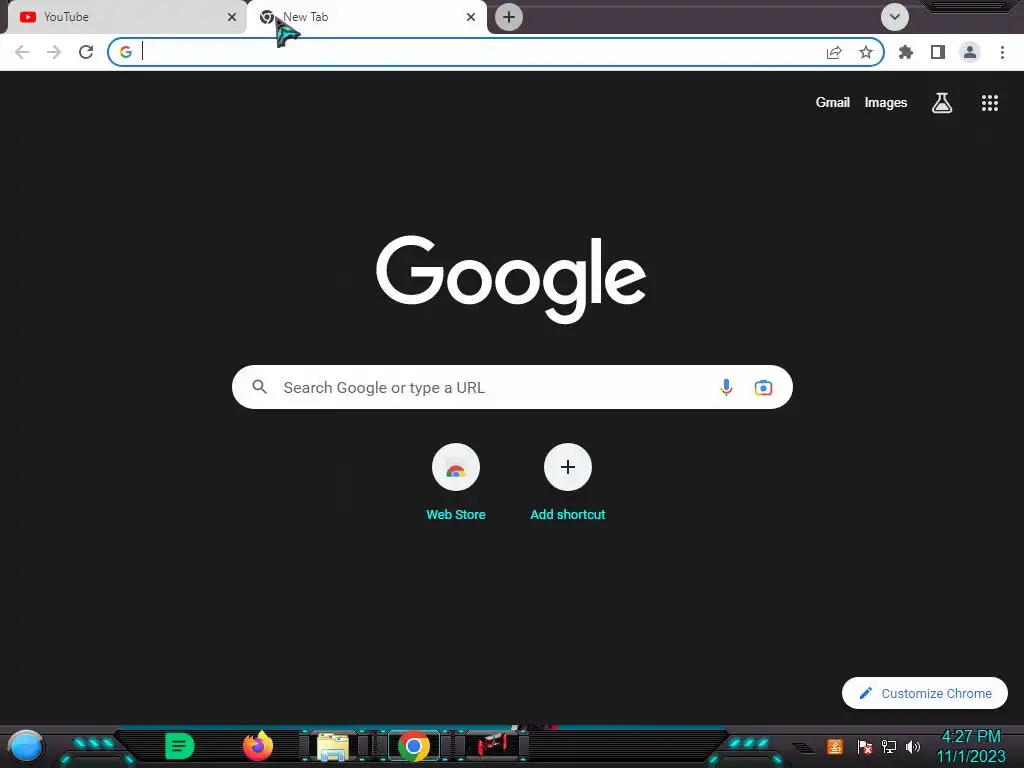Image resolution: width=1024 pixels, height=768 pixels.
Task: Open the Google apps grid
Action: pos(990,103)
